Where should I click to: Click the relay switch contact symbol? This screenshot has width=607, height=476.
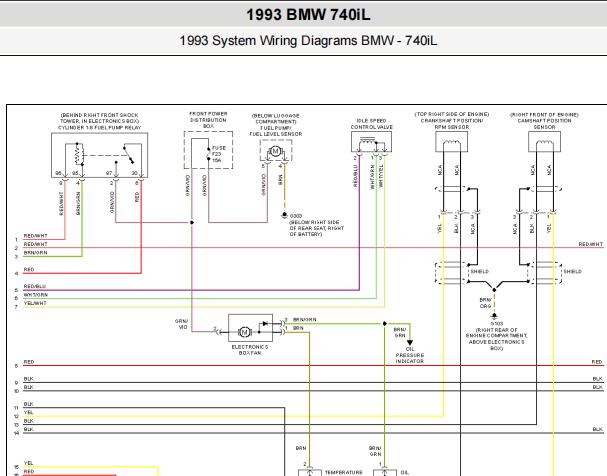tap(129, 155)
